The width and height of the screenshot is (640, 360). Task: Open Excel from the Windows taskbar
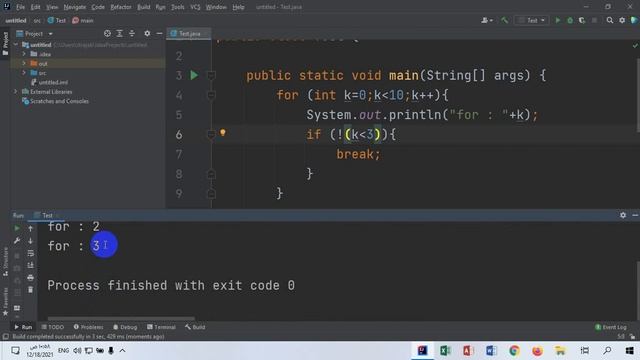[445, 350]
